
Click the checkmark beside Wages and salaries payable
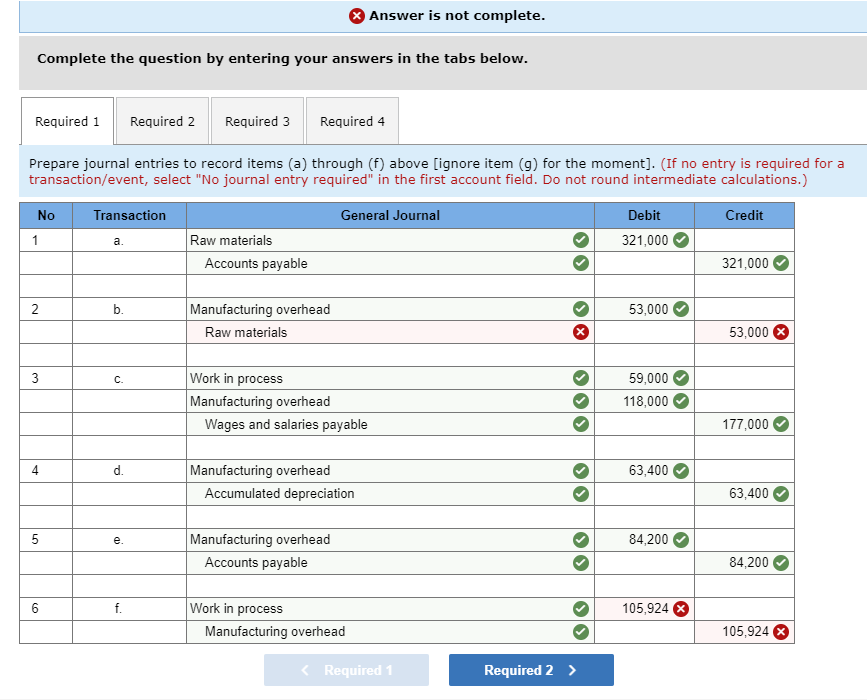tap(580, 424)
